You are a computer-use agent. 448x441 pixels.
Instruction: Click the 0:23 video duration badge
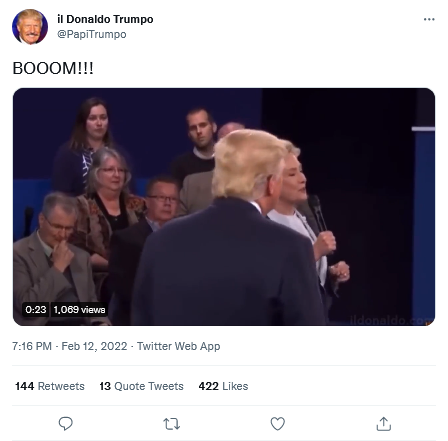pos(36,310)
